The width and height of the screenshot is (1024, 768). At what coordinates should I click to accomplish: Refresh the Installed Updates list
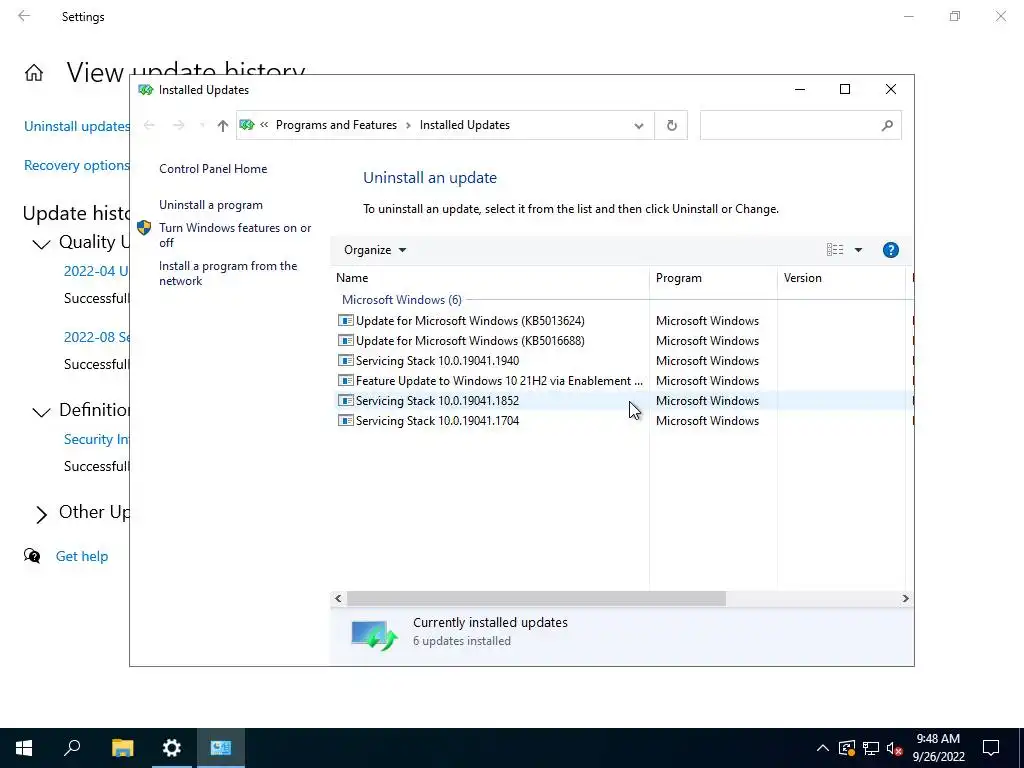pyautogui.click(x=671, y=125)
